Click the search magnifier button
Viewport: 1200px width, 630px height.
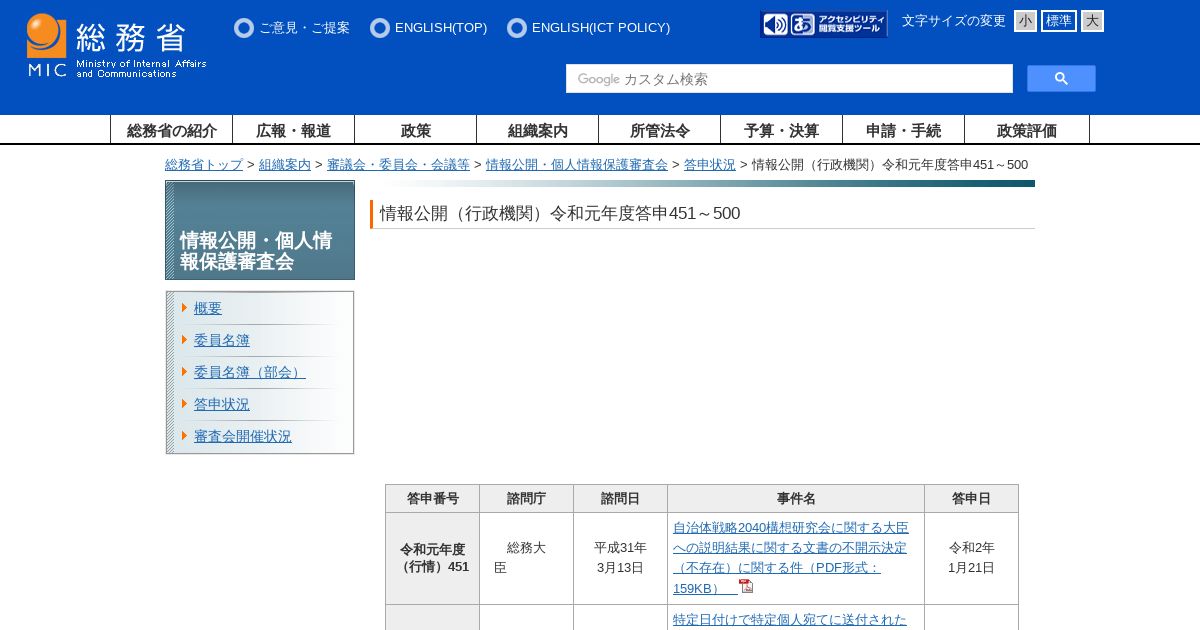click(x=1061, y=79)
